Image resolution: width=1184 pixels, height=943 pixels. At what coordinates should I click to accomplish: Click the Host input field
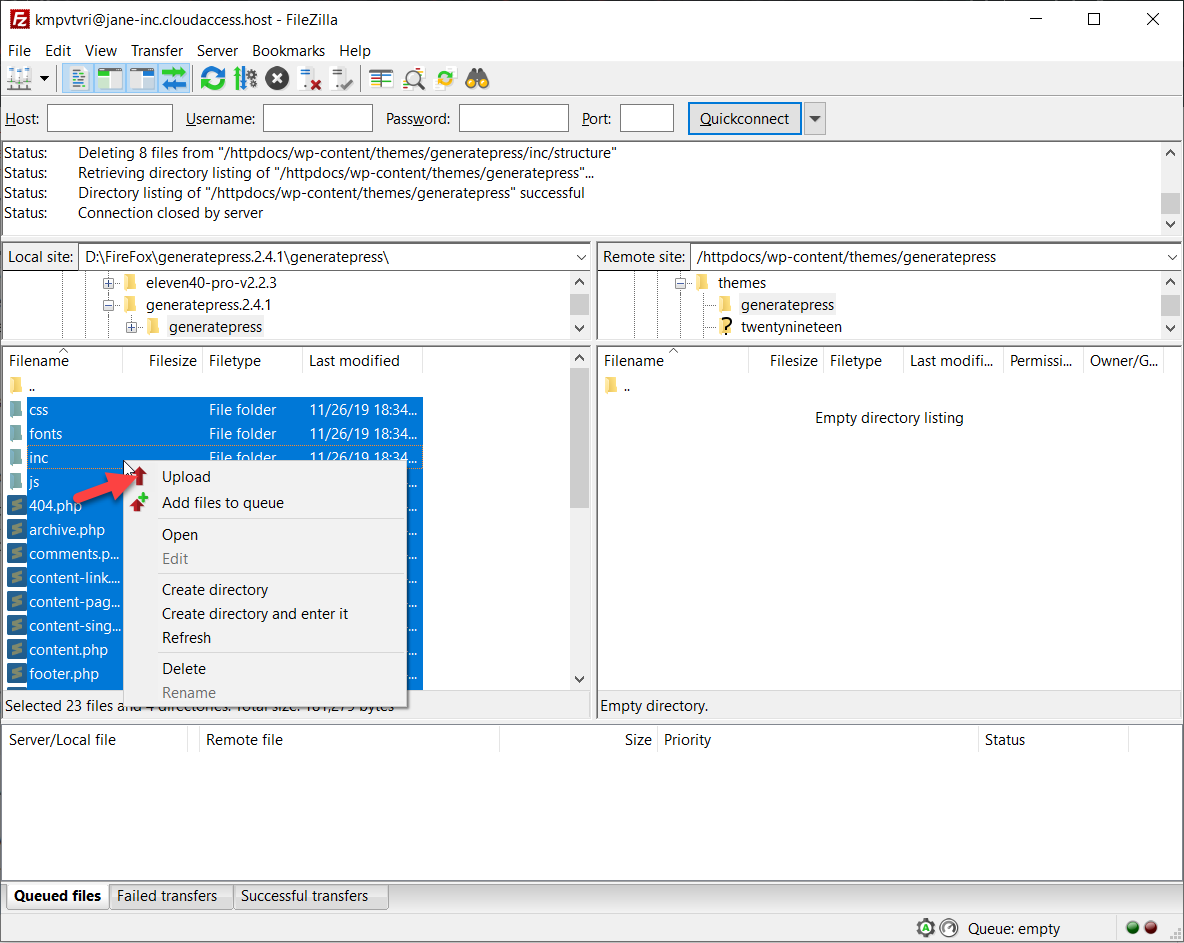(110, 119)
